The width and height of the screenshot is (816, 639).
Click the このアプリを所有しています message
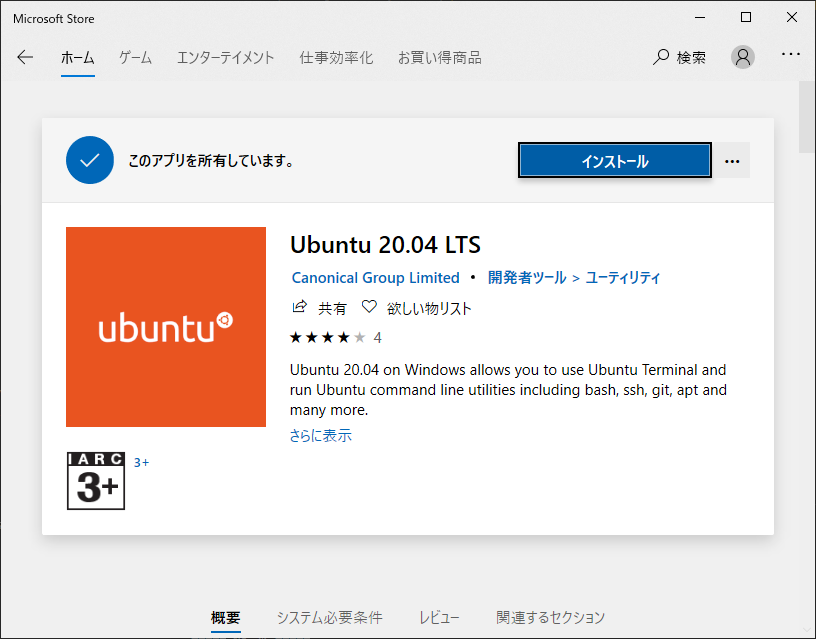click(211, 161)
